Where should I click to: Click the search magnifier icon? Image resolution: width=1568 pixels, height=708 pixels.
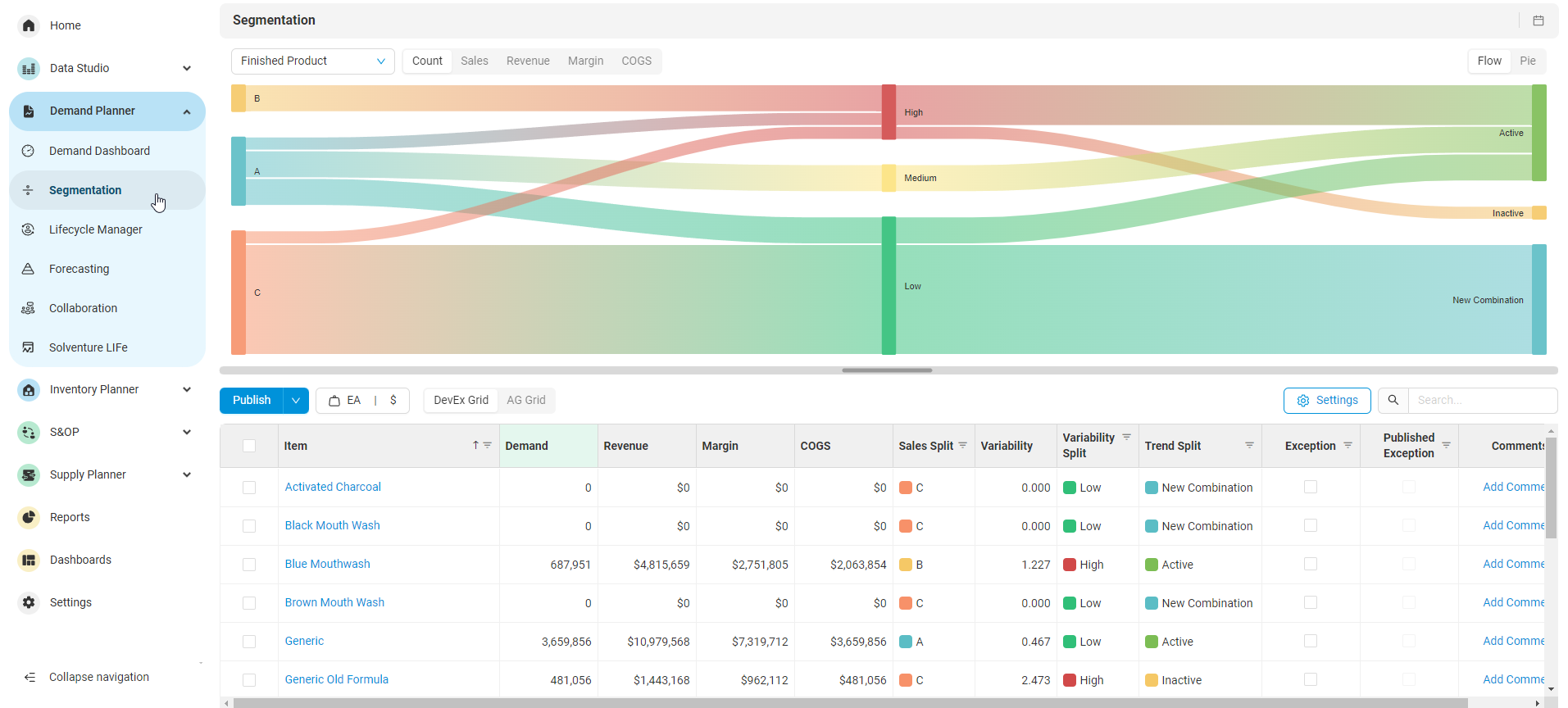click(1393, 400)
